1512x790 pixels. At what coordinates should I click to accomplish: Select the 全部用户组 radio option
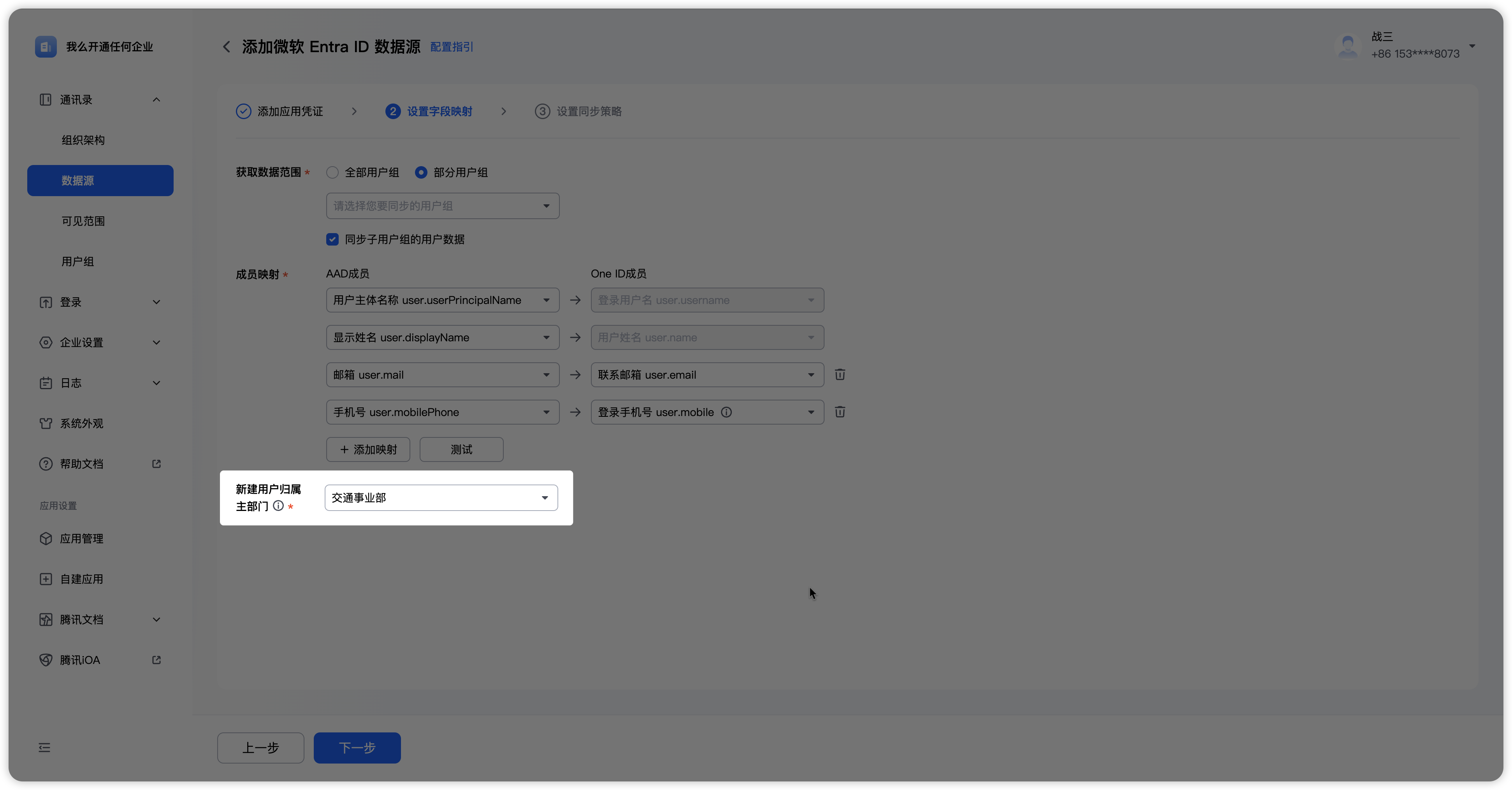pos(333,172)
